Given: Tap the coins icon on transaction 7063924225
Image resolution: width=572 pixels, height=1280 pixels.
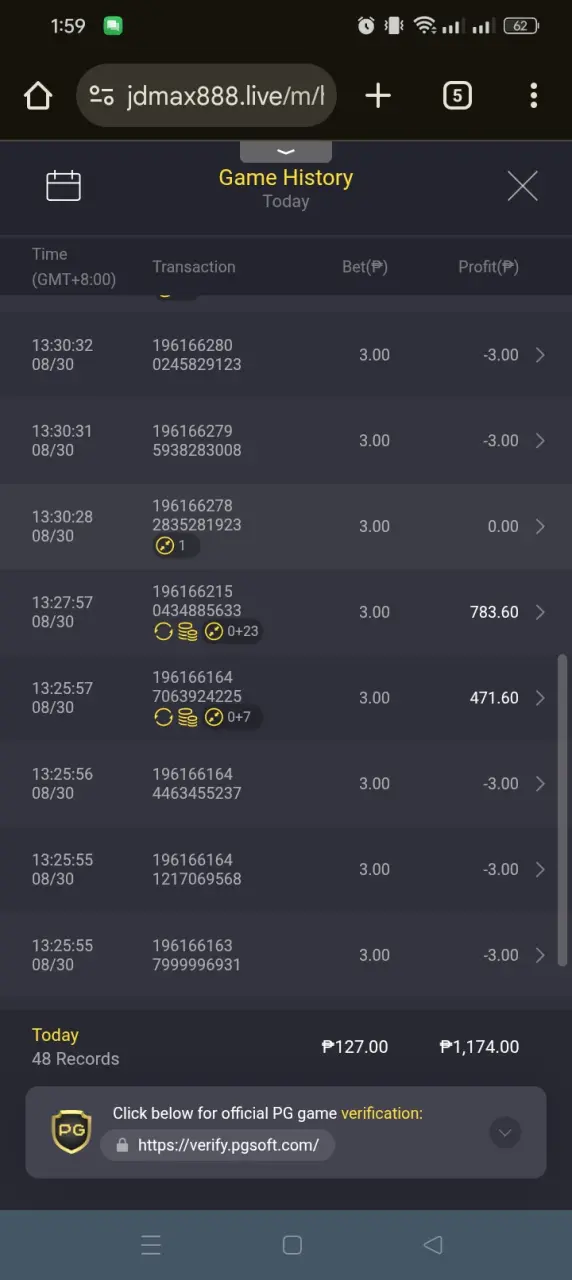Looking at the screenshot, I should pyautogui.click(x=187, y=717).
